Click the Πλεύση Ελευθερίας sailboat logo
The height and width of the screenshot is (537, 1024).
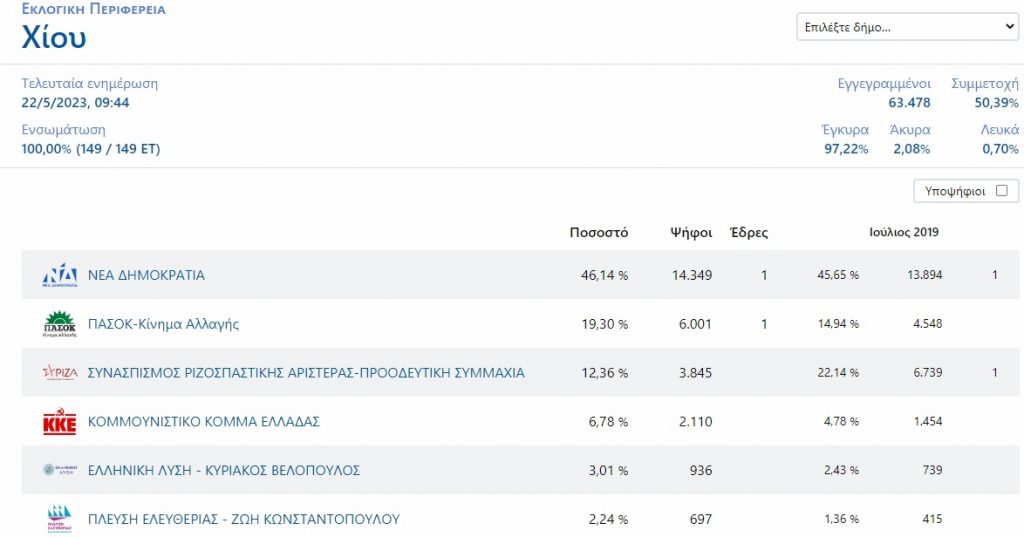[x=59, y=518]
